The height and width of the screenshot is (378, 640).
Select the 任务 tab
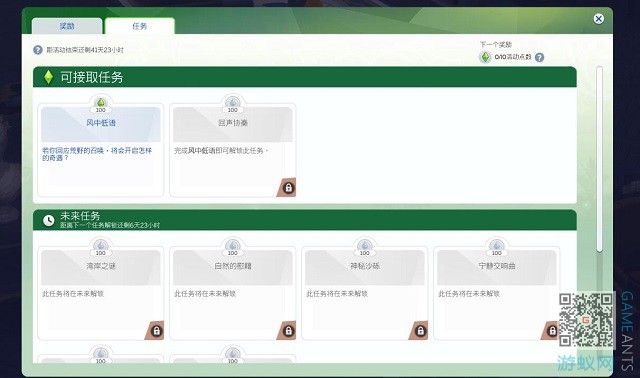pyautogui.click(x=140, y=26)
